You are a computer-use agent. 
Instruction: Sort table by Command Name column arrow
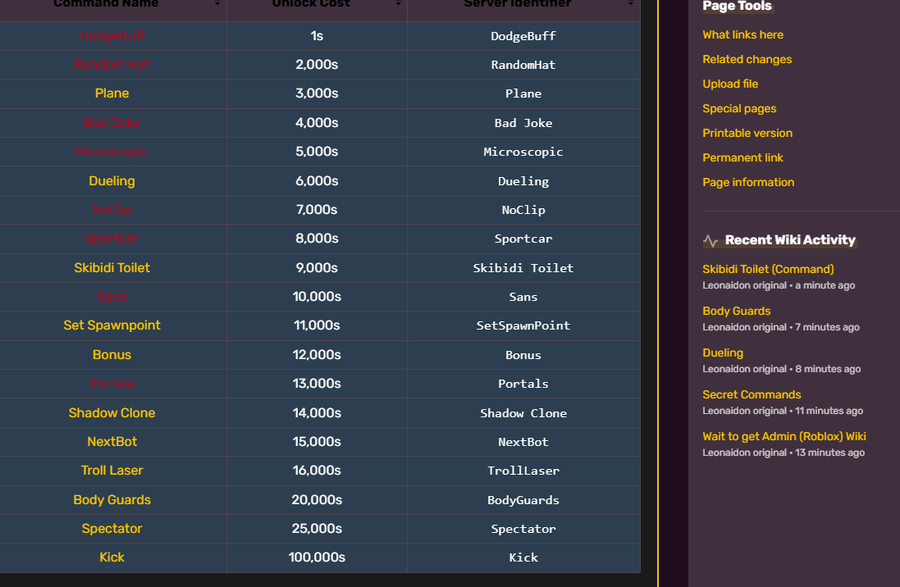click(218, 5)
